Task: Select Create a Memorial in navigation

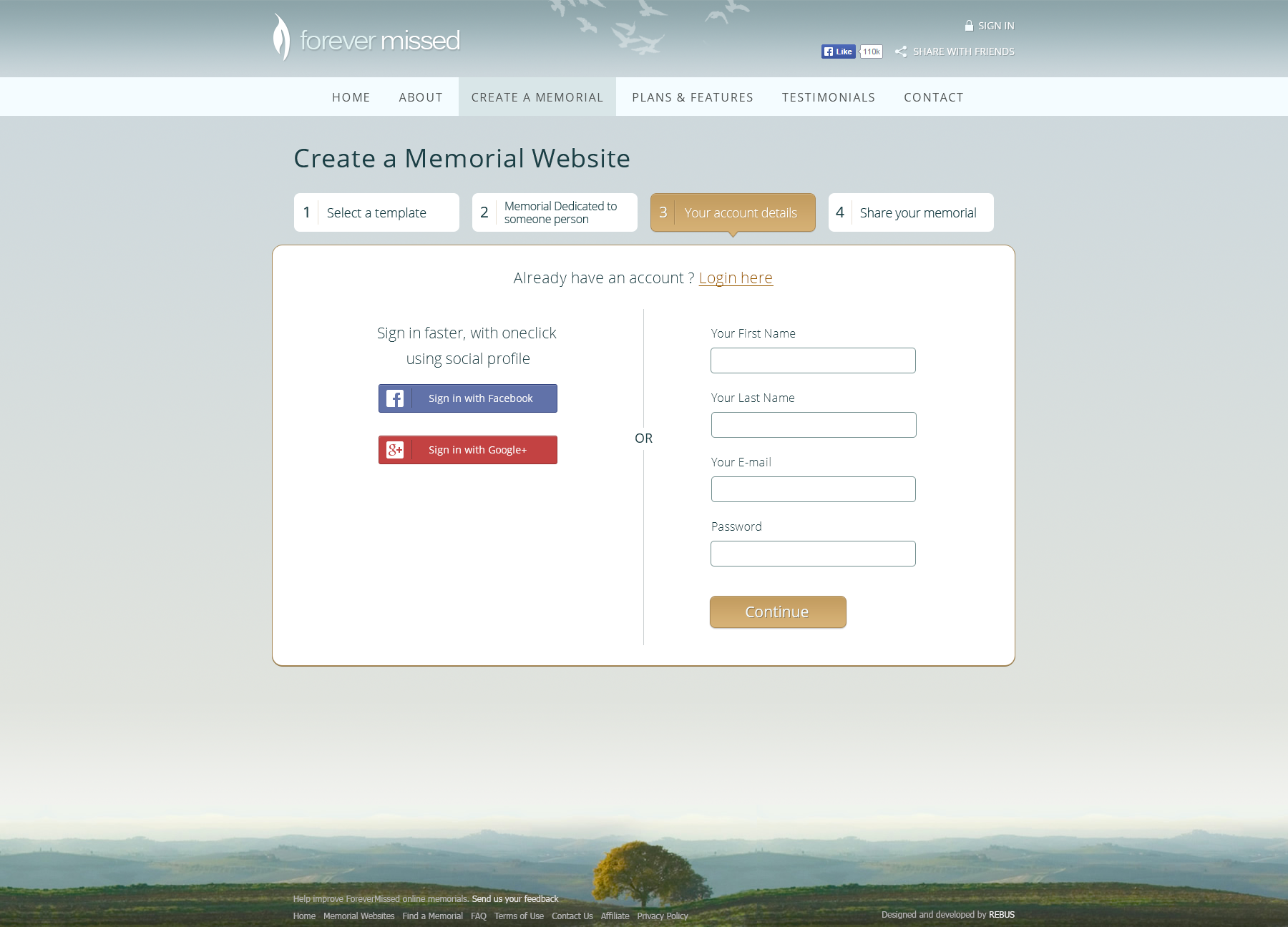Action: (x=537, y=97)
